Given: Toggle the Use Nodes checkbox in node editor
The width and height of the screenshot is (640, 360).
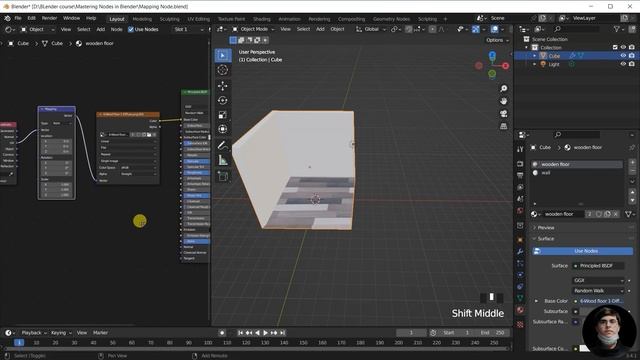Looking at the screenshot, I should coord(131,29).
